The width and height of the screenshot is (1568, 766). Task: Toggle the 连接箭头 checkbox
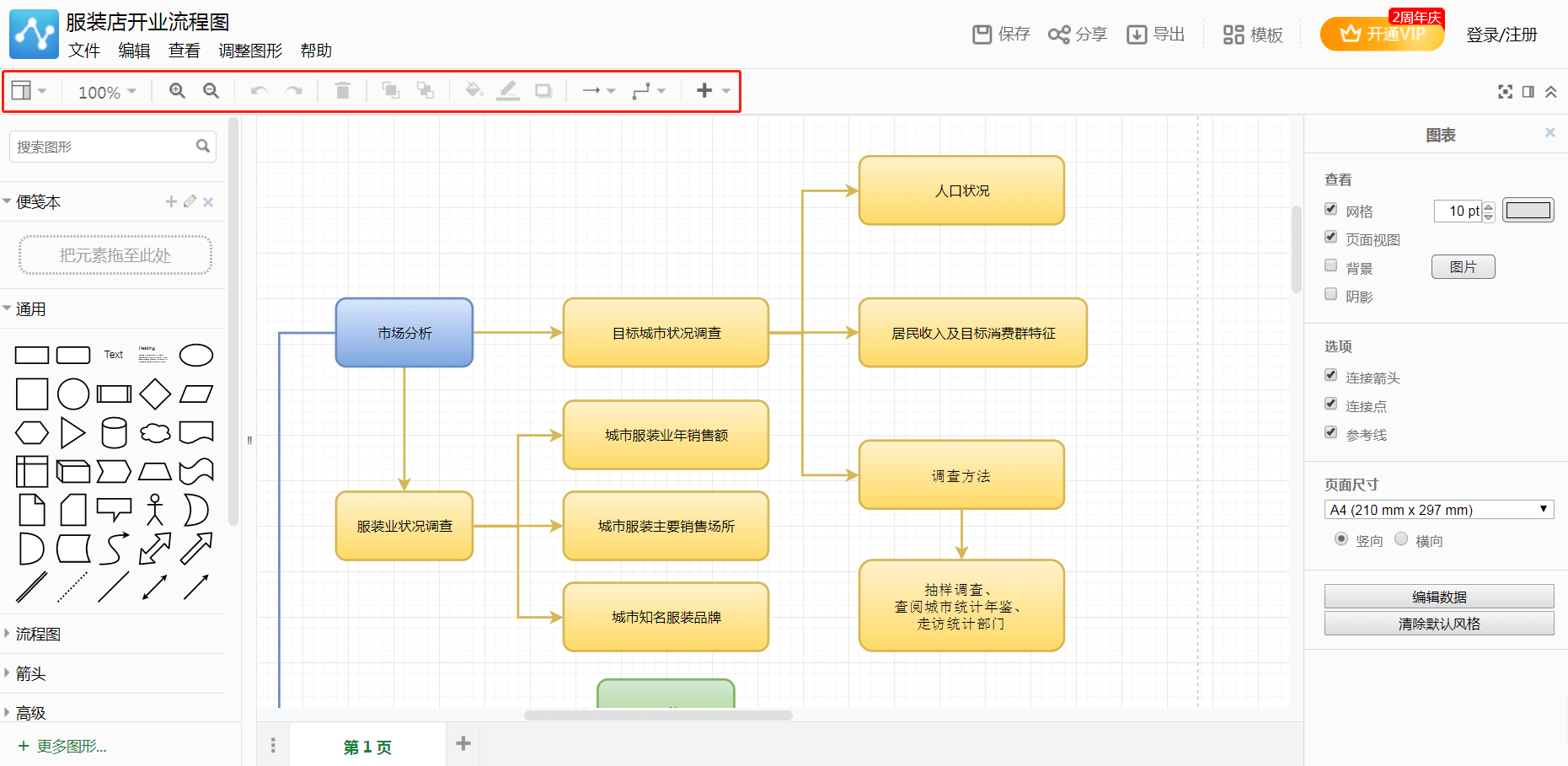pyautogui.click(x=1330, y=375)
